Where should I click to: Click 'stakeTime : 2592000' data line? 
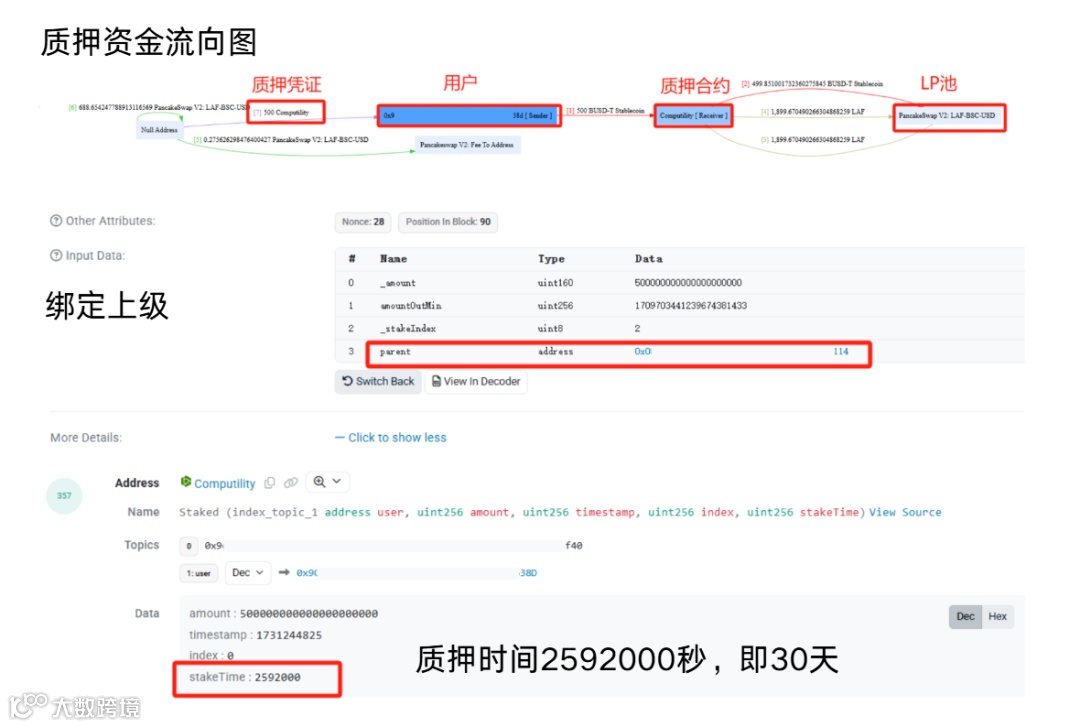[x=245, y=677]
